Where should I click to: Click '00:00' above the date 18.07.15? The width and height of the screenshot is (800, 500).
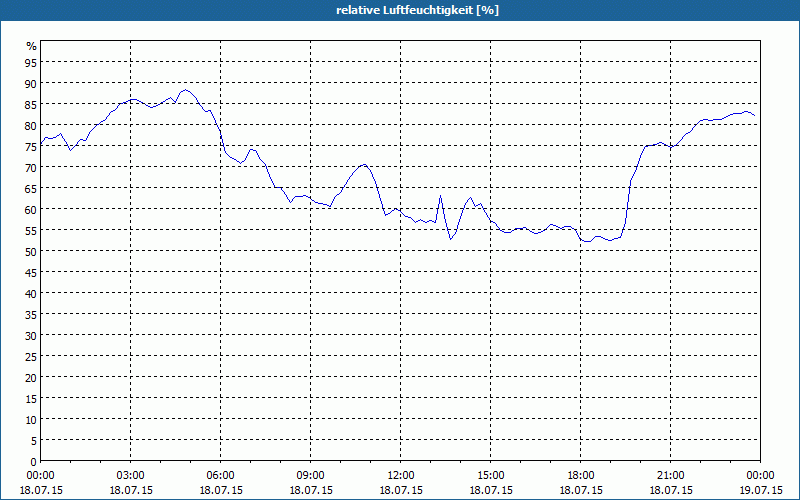point(40,476)
